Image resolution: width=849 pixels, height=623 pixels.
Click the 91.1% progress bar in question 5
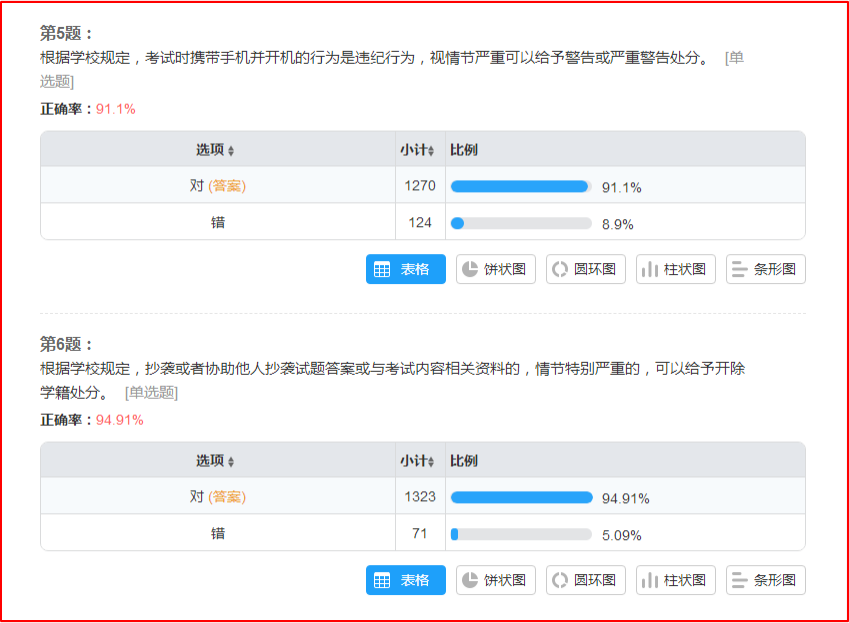point(520,186)
